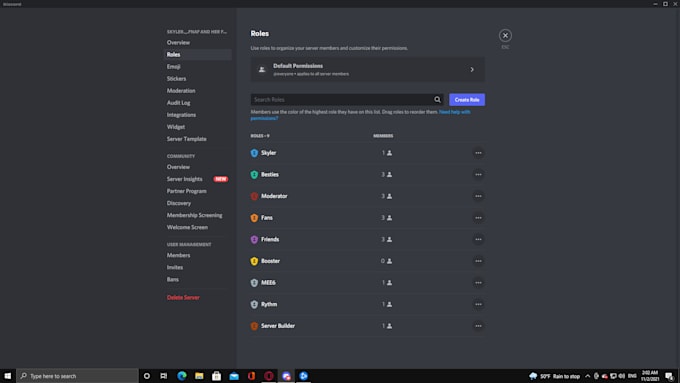This screenshot has width=680, height=383.
Task: Open more options for Rythm role
Action: click(x=478, y=304)
